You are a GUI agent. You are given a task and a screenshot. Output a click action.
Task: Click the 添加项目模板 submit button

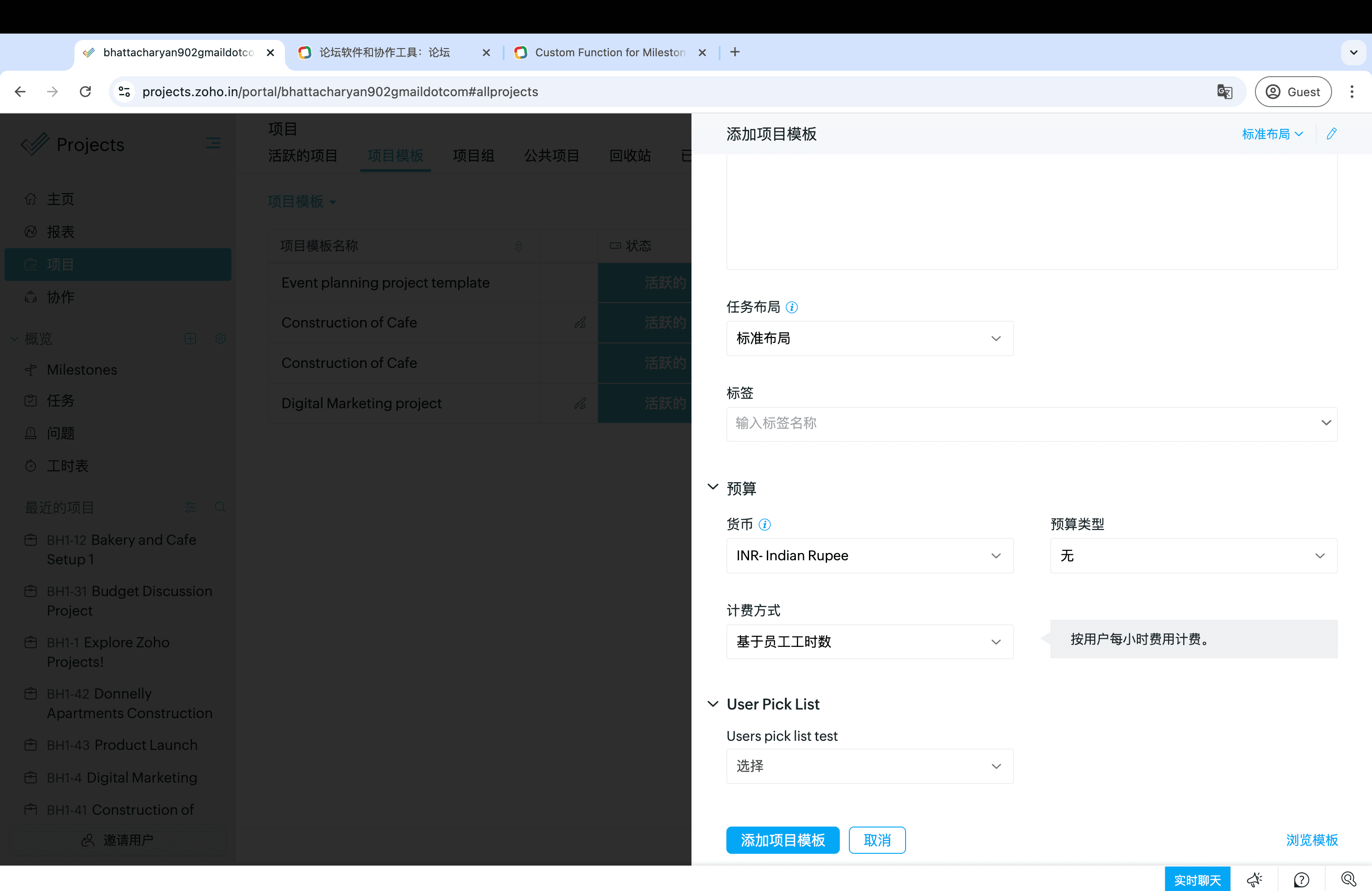pos(782,840)
